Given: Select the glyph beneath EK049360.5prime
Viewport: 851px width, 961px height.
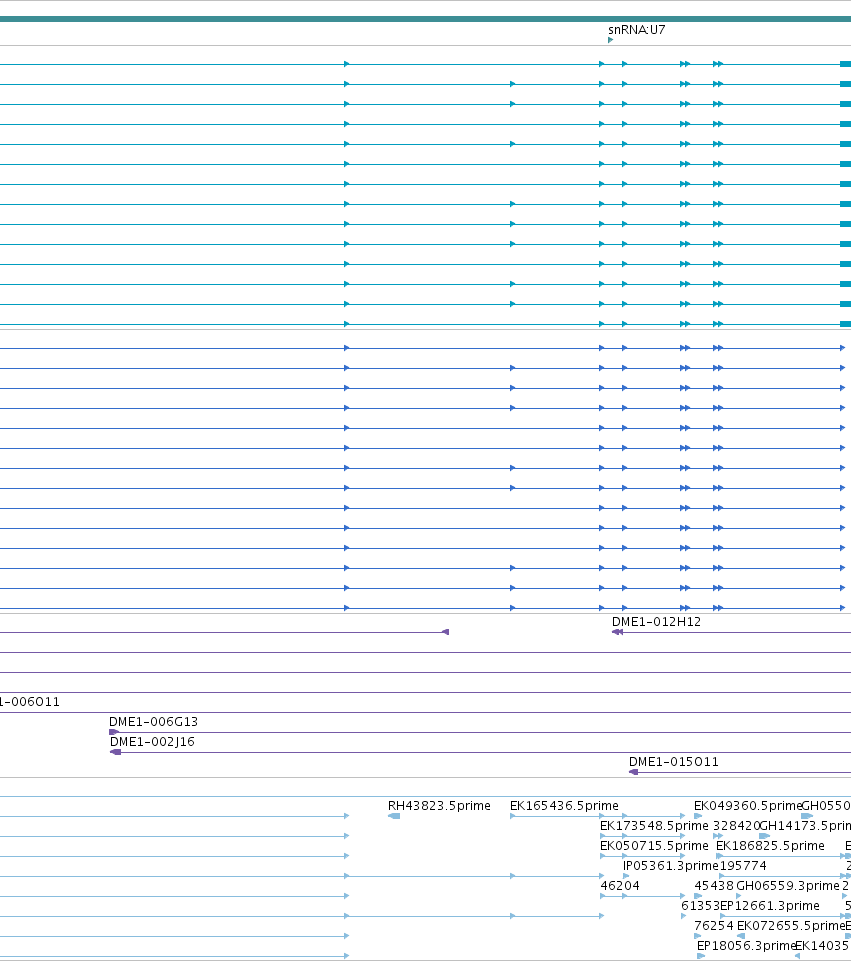Looking at the screenshot, I should [x=698, y=816].
